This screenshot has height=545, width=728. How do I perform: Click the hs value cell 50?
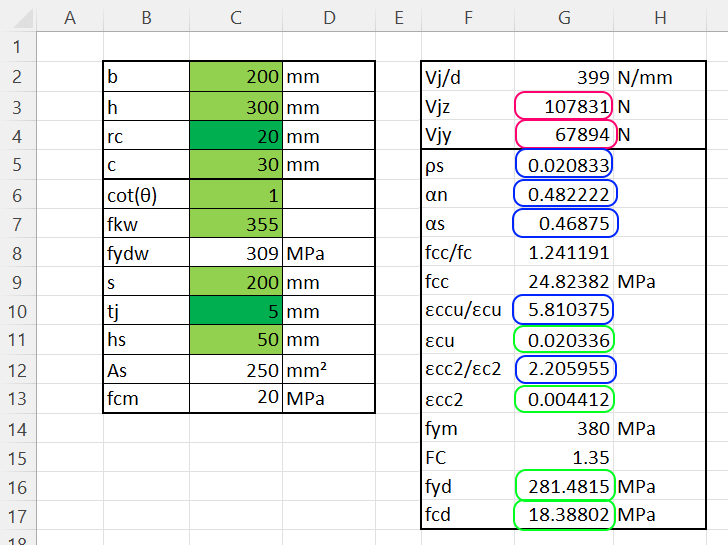click(x=236, y=339)
